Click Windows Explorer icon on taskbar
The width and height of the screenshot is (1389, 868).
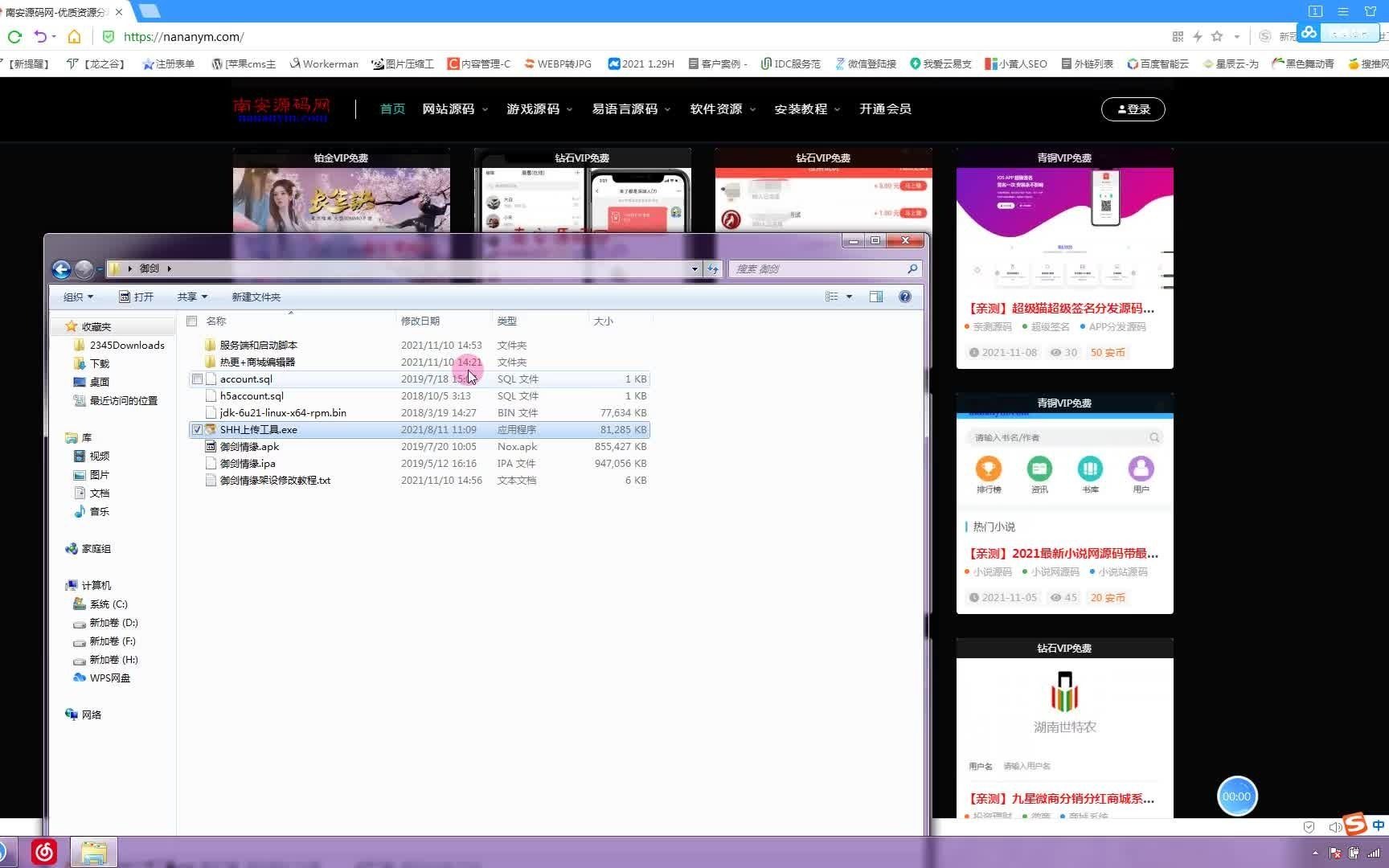pyautogui.click(x=94, y=852)
